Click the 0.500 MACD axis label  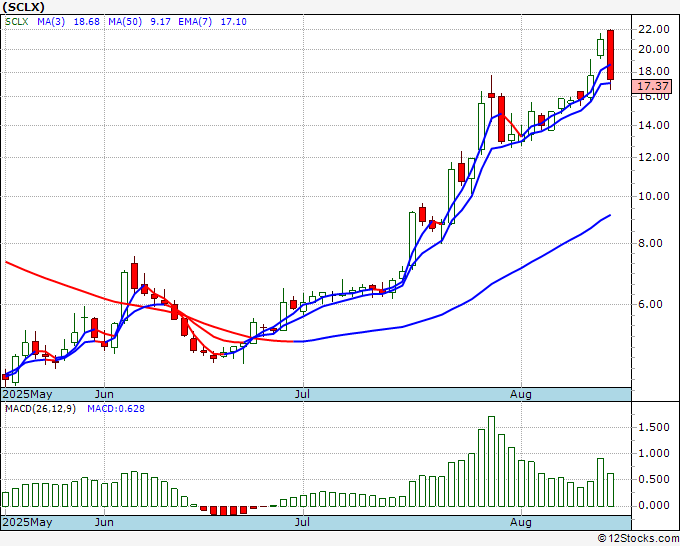(x=654, y=480)
